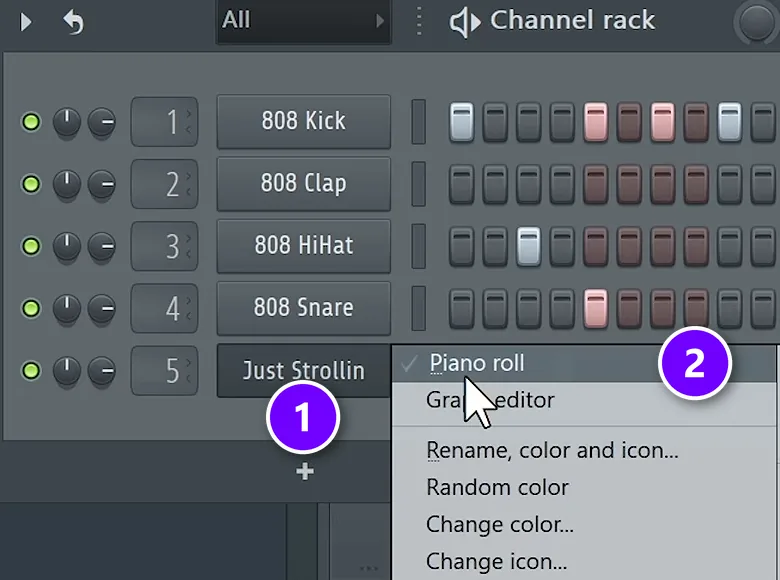Toggle first step of 808 Snare row
The image size is (780, 580).
[x=462, y=309]
